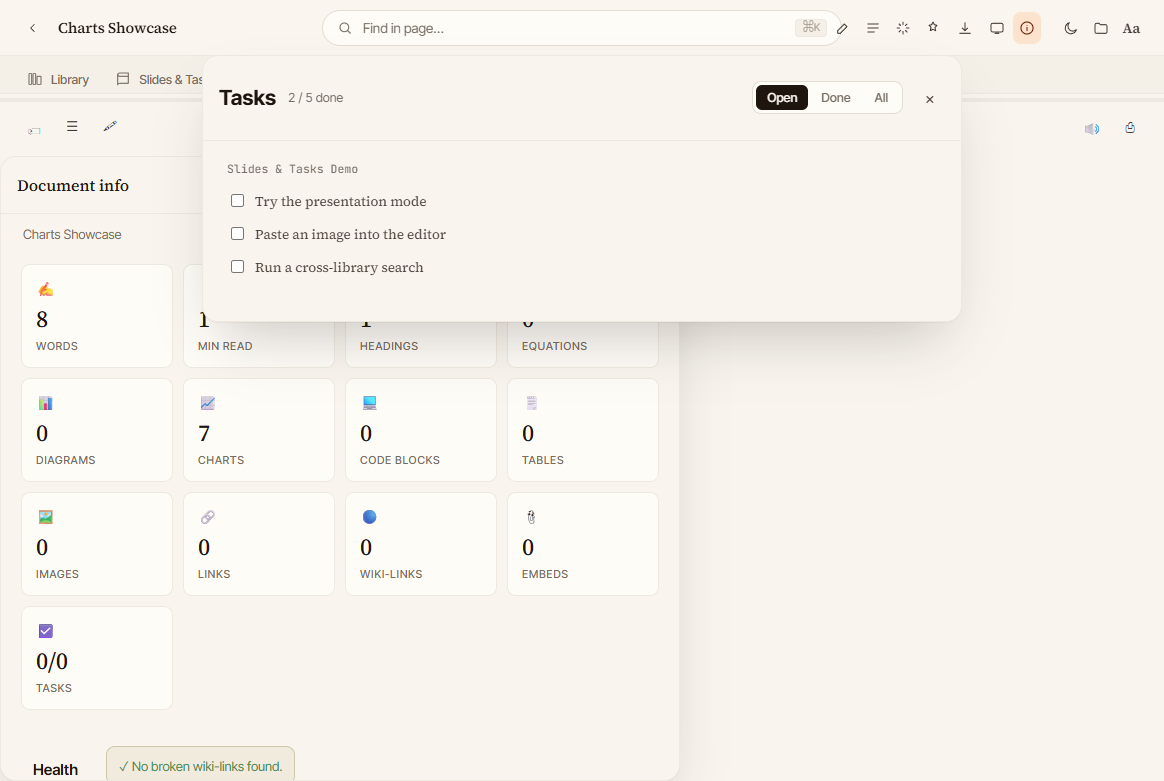Toggle the document info panel icon
1164x781 pixels.
pyautogui.click(x=1027, y=28)
